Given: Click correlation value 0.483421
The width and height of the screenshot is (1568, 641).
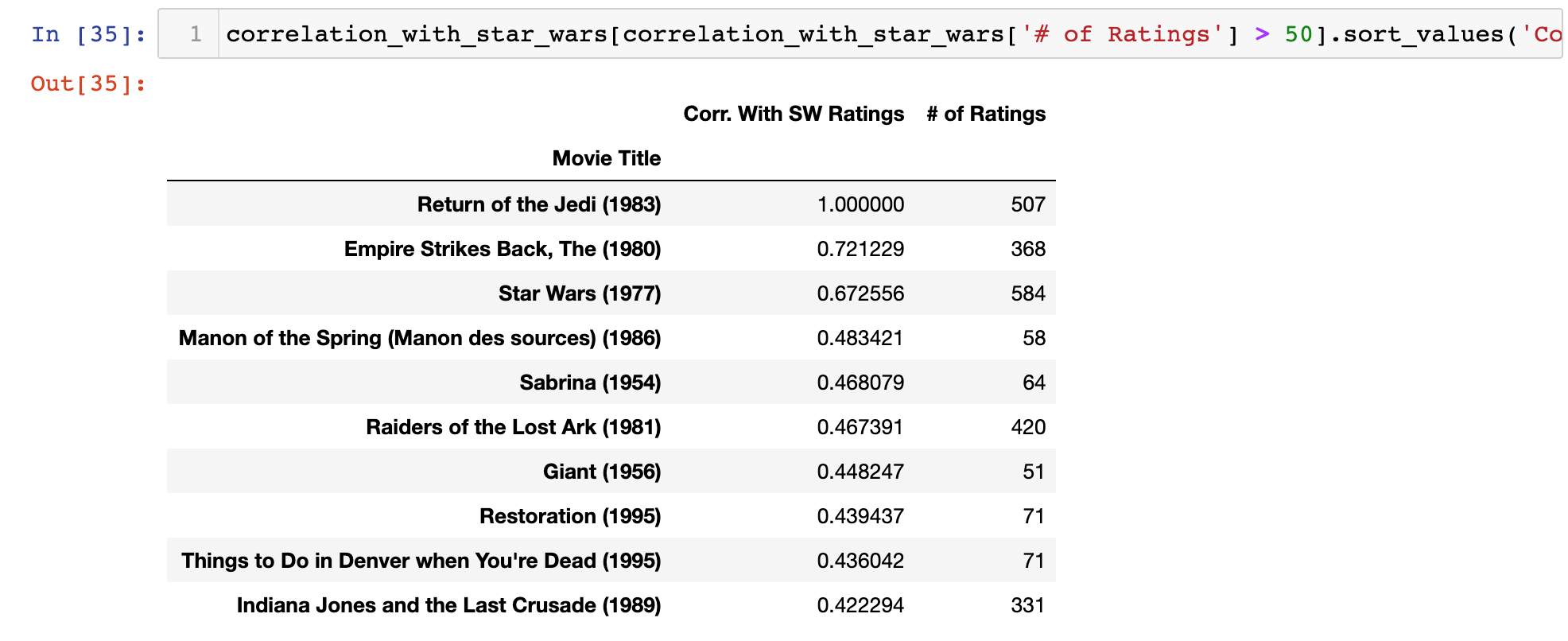Looking at the screenshot, I should 860,338.
